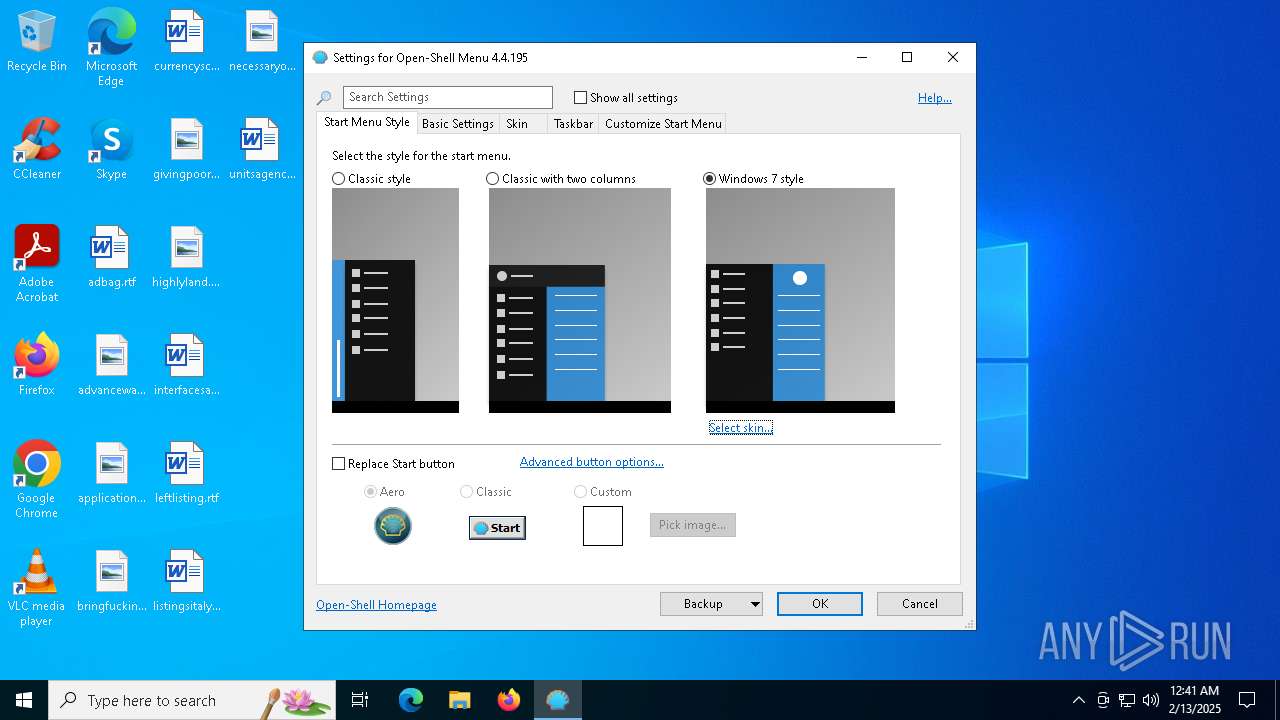Switch to the Start Menu Style tab
The height and width of the screenshot is (720, 1280).
367,122
